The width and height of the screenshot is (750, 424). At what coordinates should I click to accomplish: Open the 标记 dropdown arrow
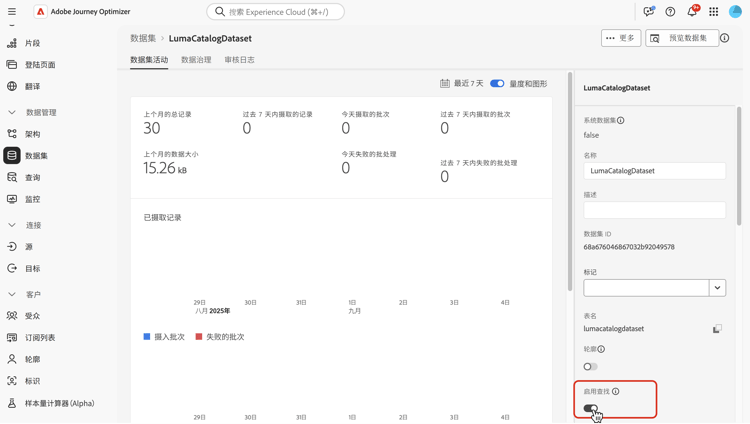(717, 288)
